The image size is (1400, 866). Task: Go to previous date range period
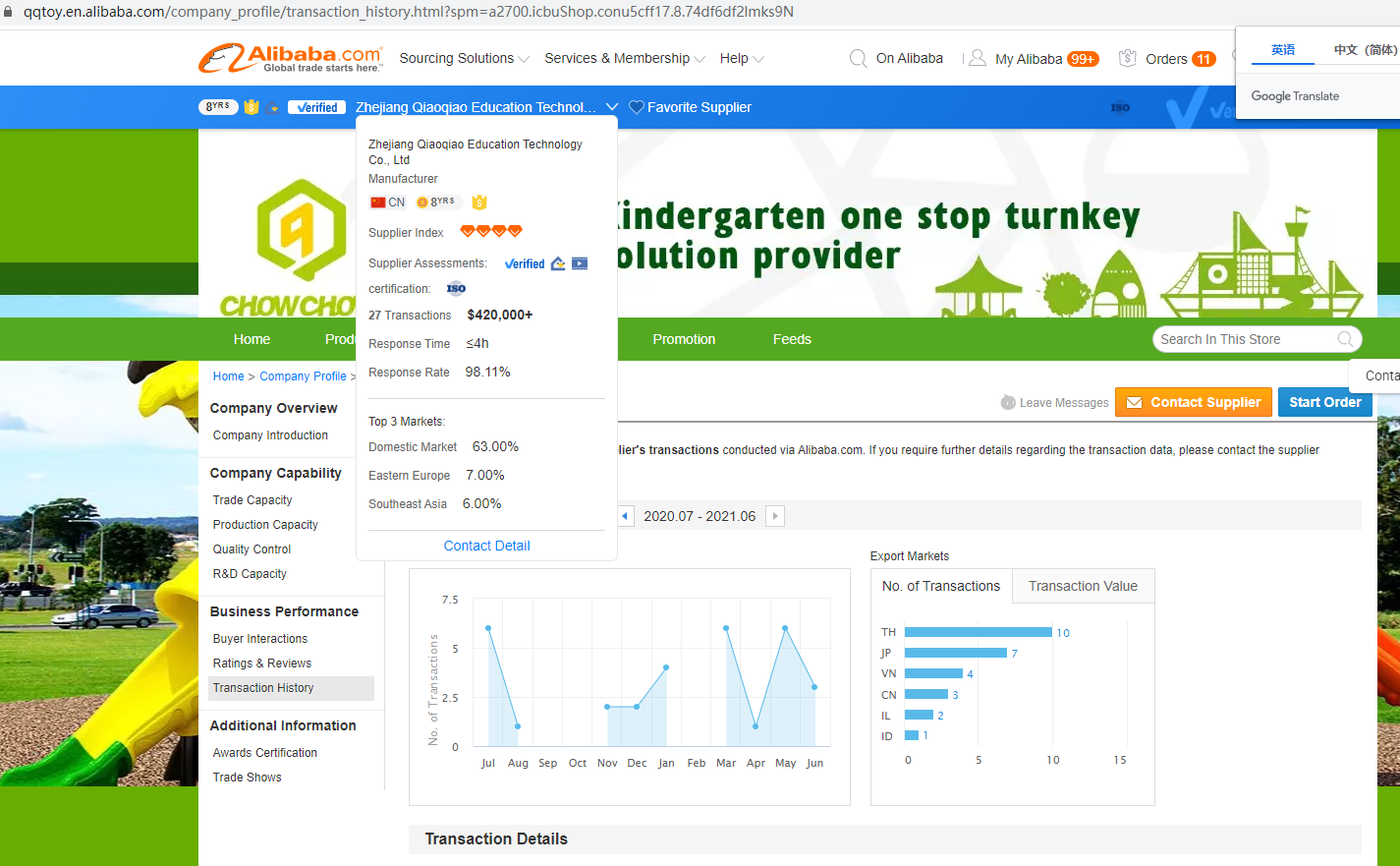(x=625, y=516)
